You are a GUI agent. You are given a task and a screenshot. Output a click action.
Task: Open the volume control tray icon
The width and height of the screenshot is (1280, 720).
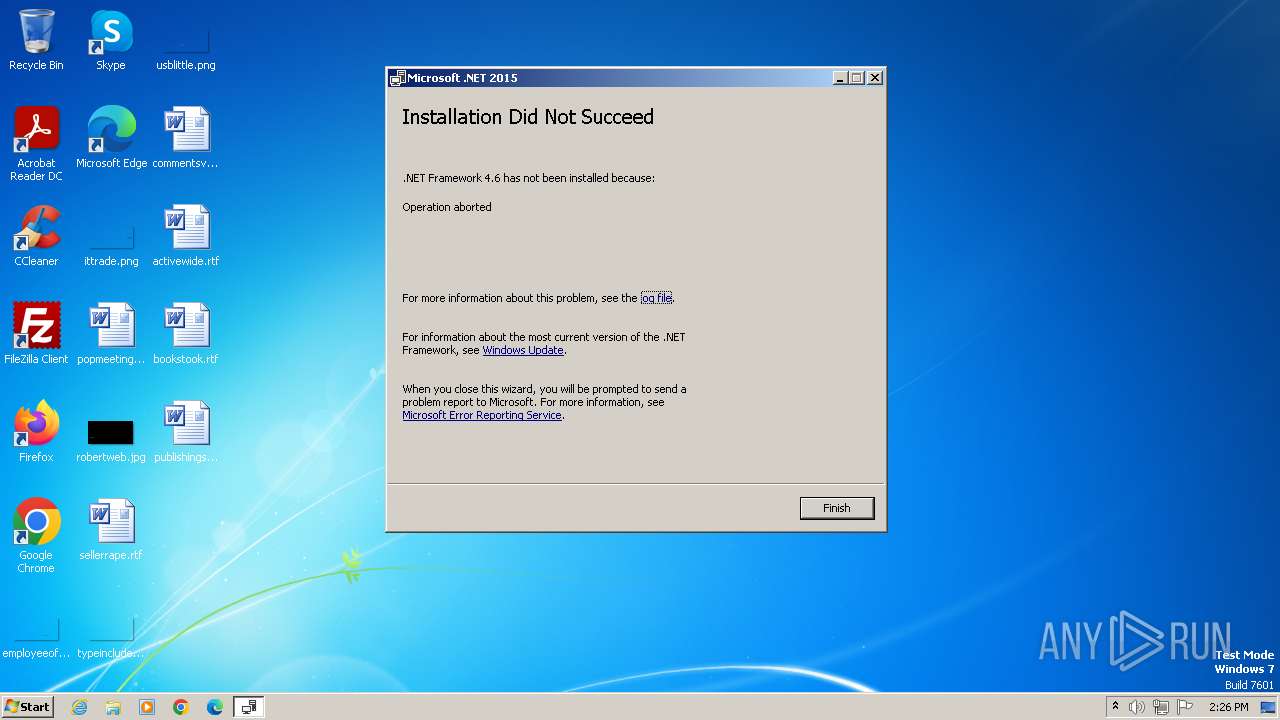tap(1137, 707)
